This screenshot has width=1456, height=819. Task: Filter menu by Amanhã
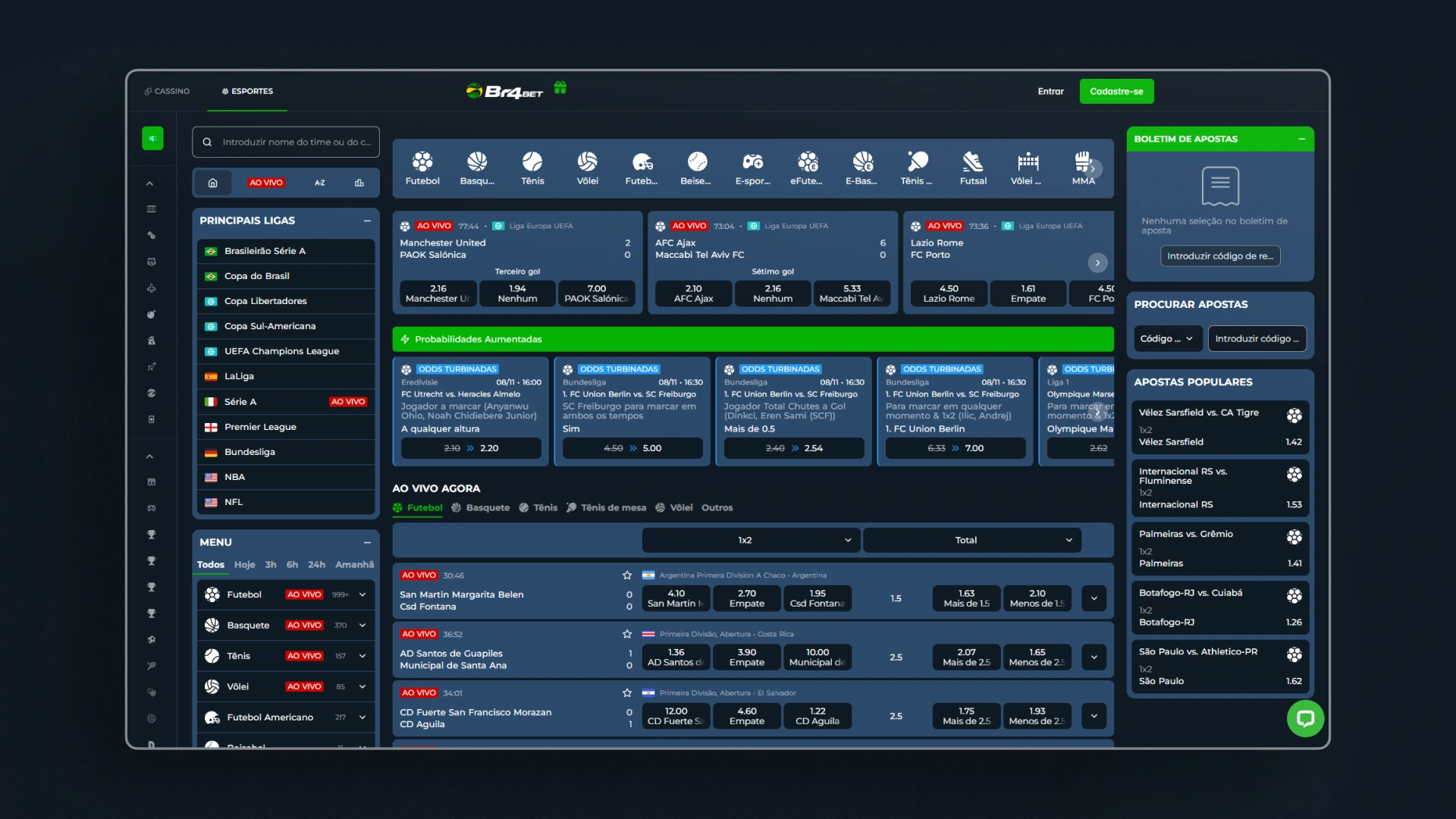pos(354,565)
